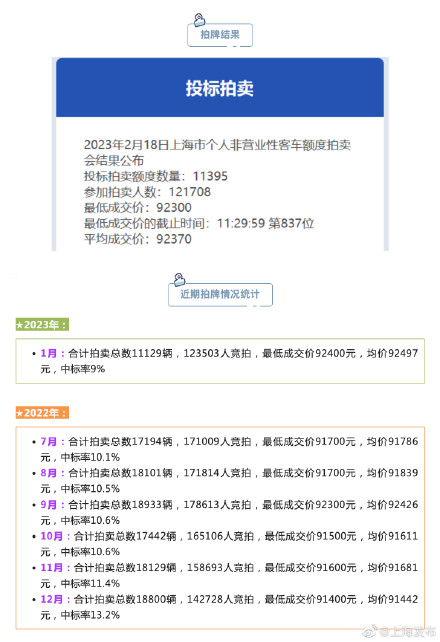Click 合计拍卖总数17442辆 in the October row
This screenshot has width=440, height=642.
click(x=125, y=536)
